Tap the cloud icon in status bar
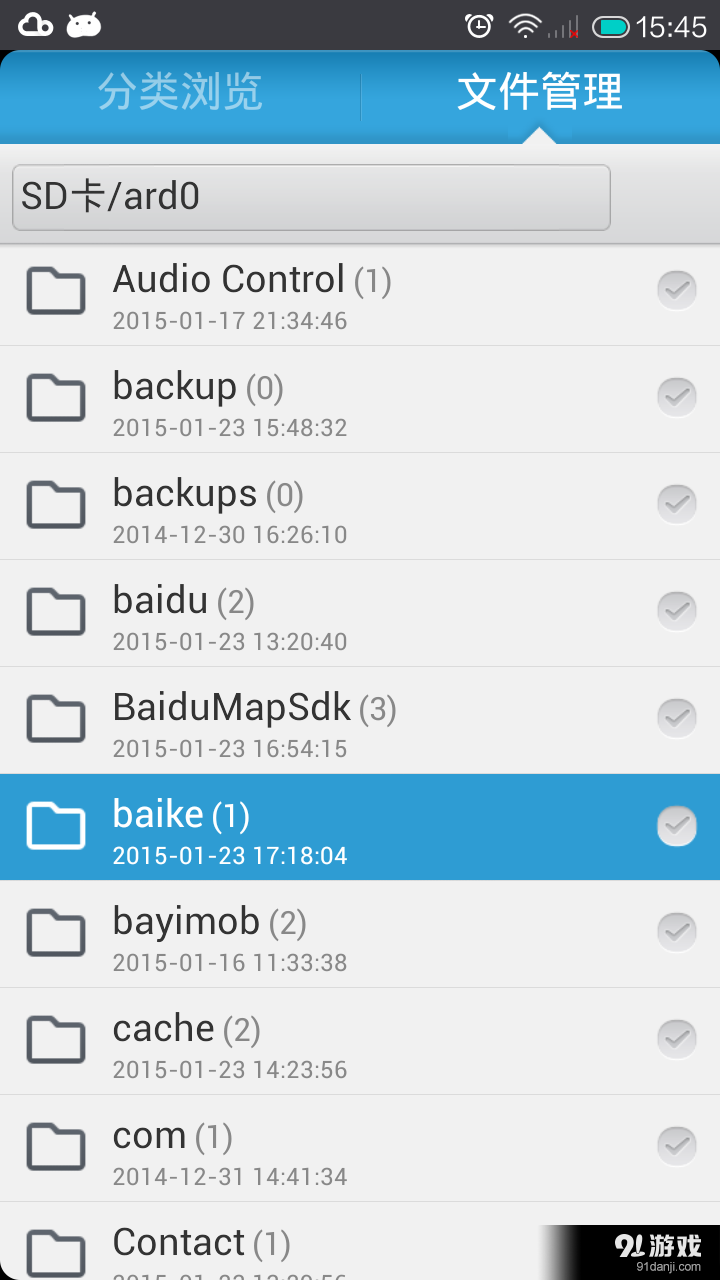This screenshot has width=720, height=1280. (x=36, y=25)
